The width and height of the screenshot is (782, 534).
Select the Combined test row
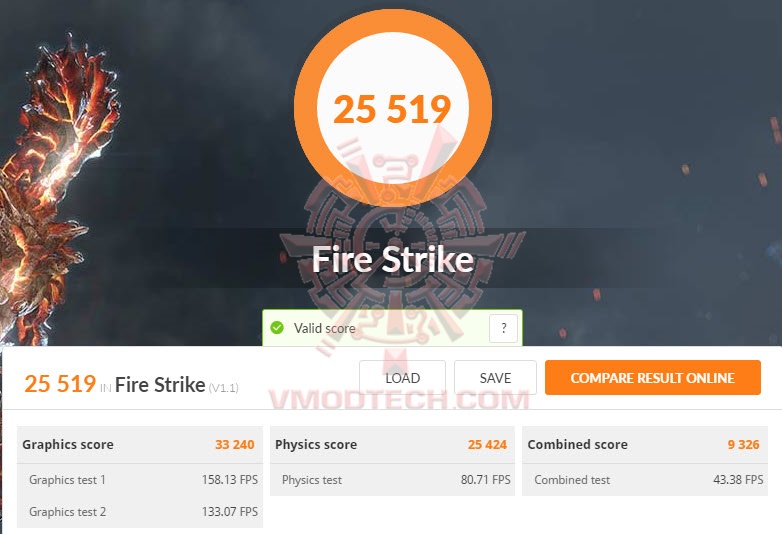(645, 480)
